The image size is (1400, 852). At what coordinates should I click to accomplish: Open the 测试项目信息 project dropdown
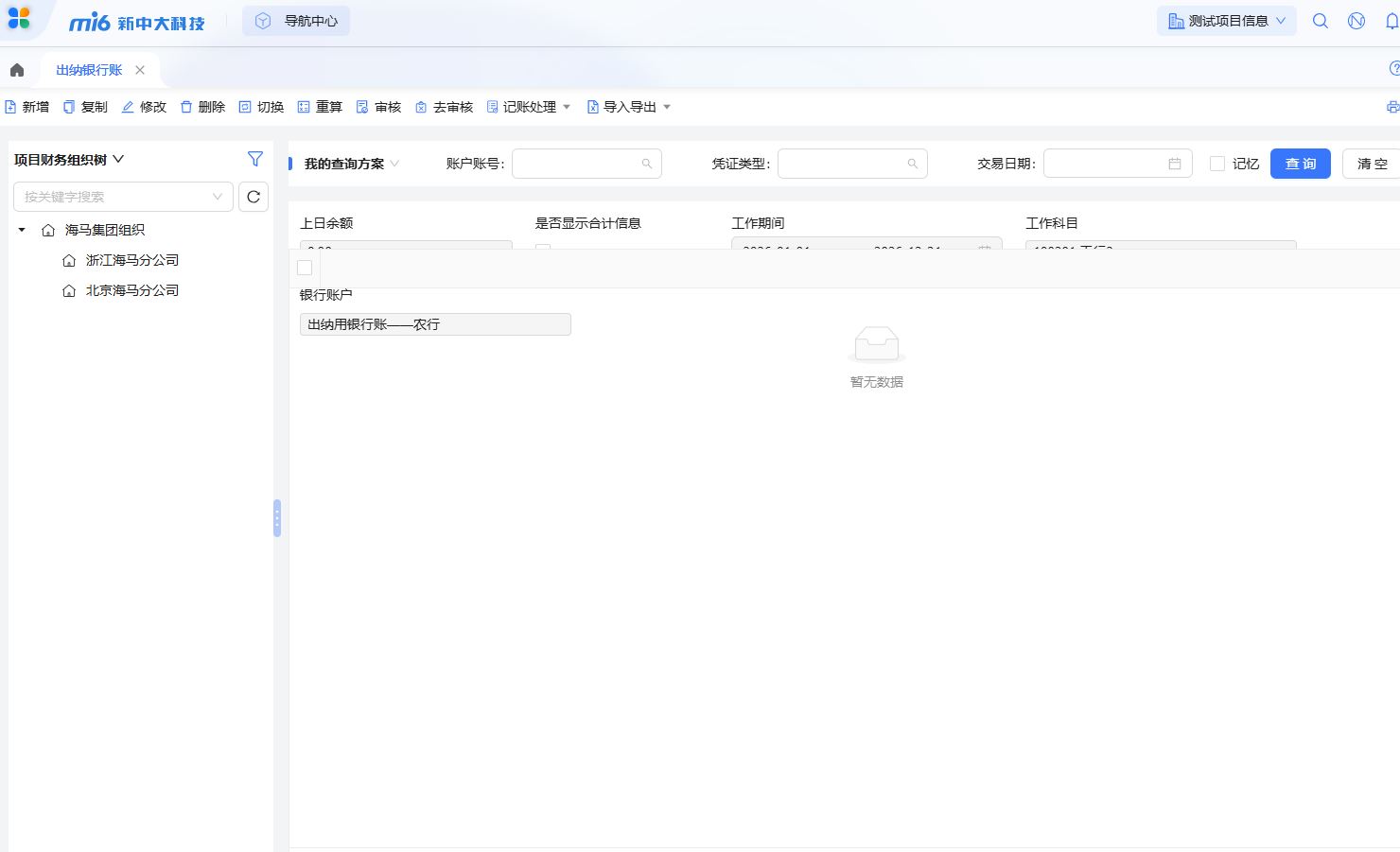pyautogui.click(x=1227, y=21)
